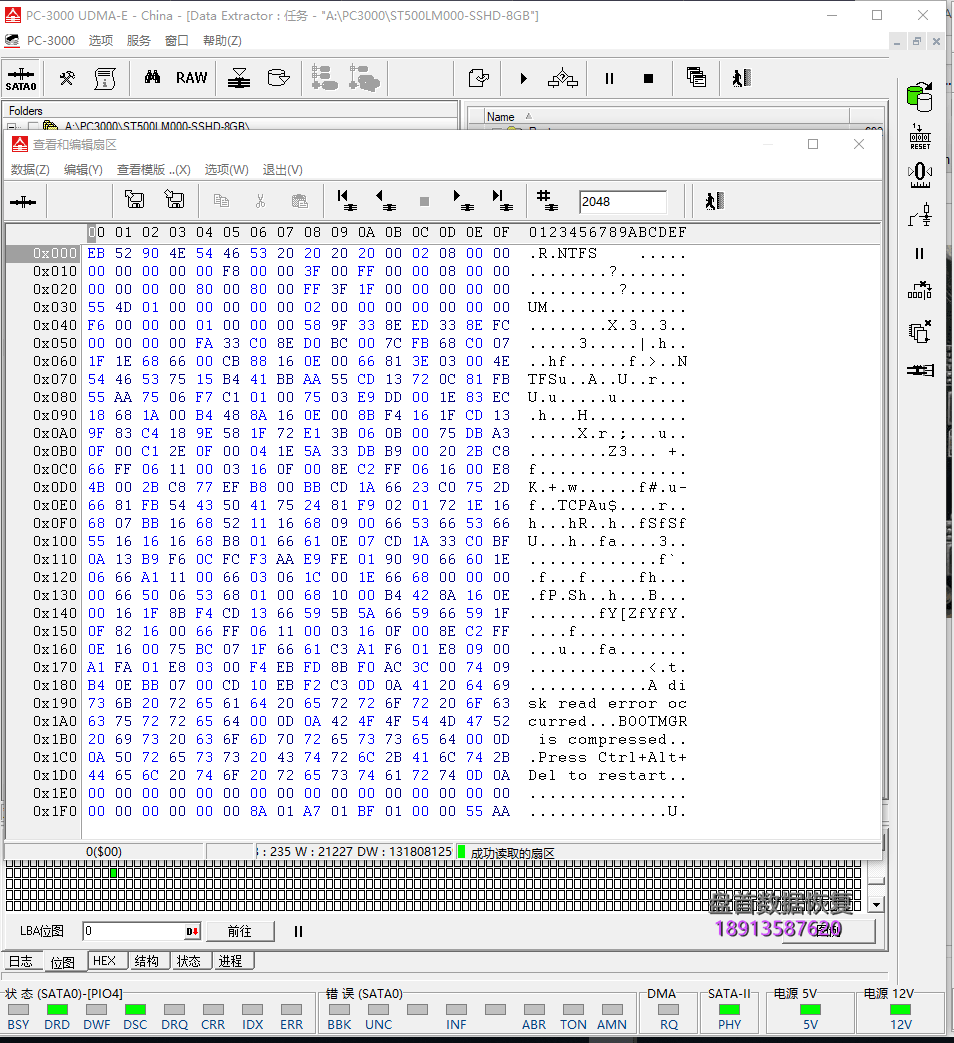Open the 帮助(Z) menu
The height and width of the screenshot is (1043, 954).
(222, 41)
